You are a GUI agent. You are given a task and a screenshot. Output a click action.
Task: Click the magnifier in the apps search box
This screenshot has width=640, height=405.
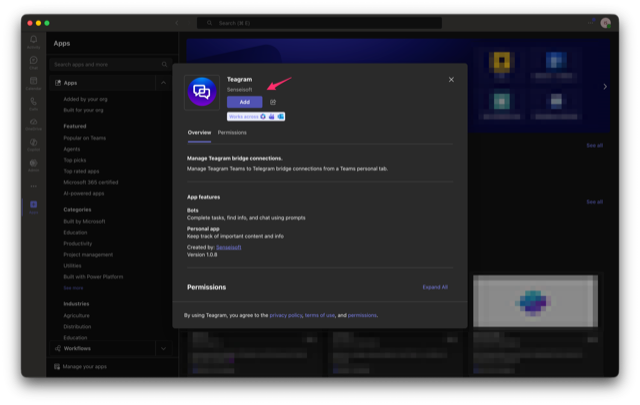(164, 65)
